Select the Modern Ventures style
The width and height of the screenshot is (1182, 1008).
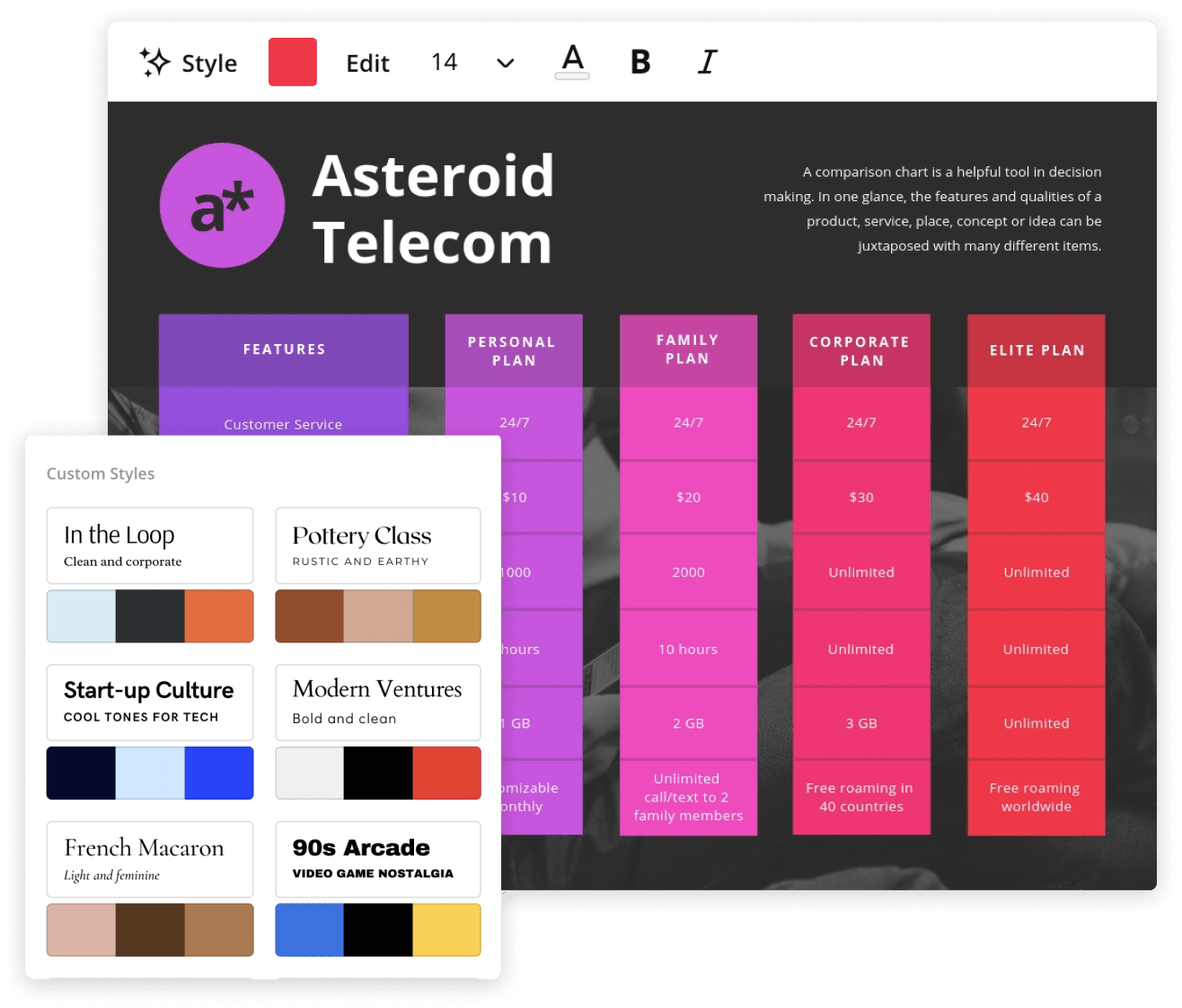coord(377,702)
